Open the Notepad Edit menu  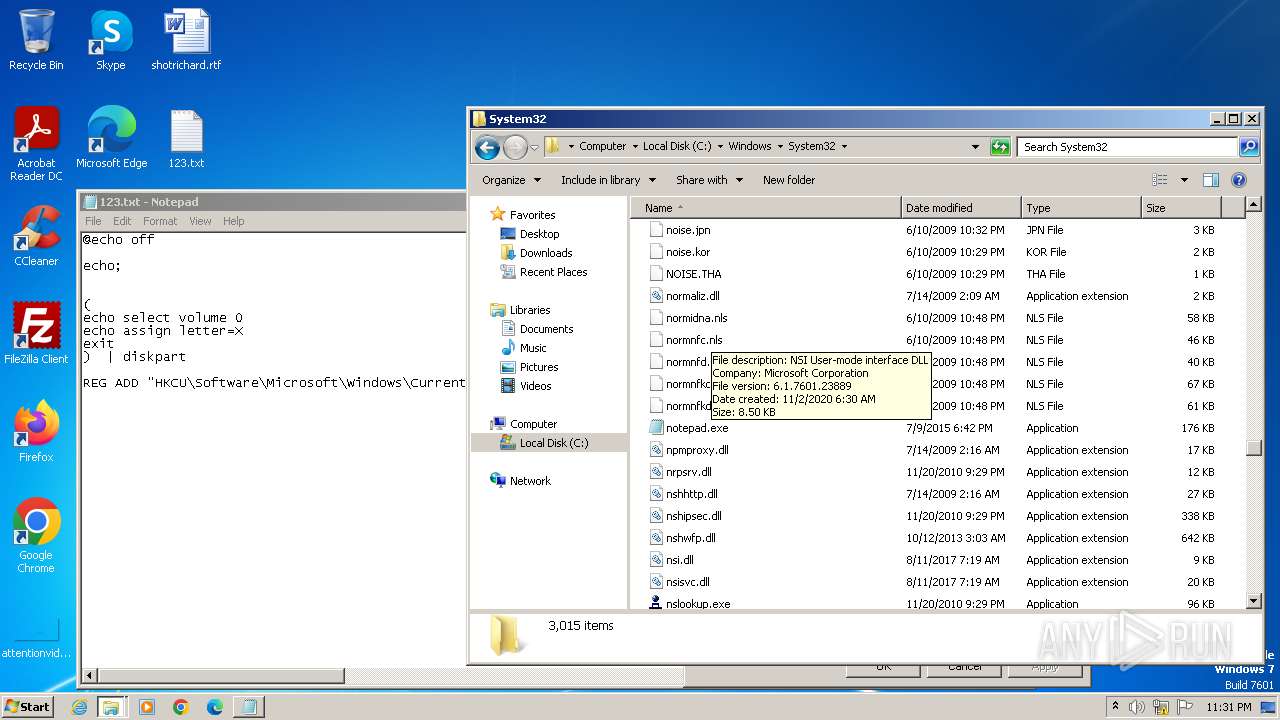[x=122, y=221]
